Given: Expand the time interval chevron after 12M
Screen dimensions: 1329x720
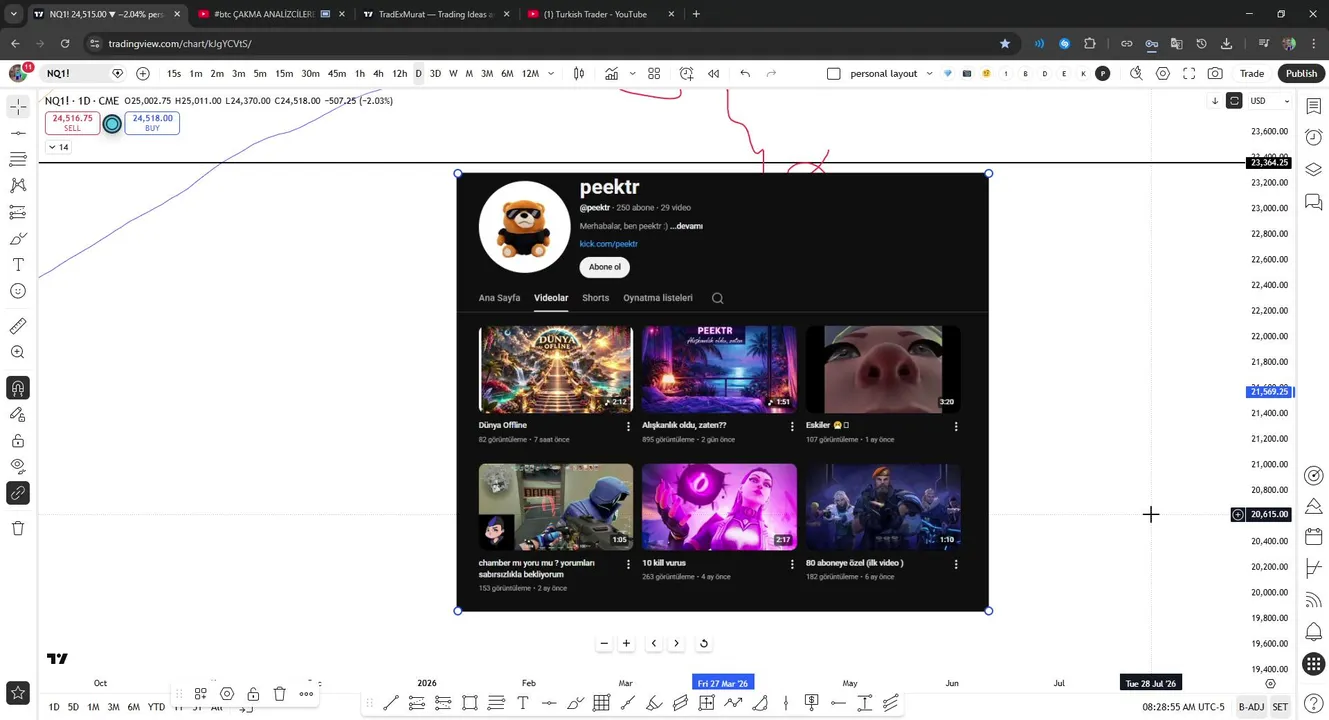Looking at the screenshot, I should point(551,73).
